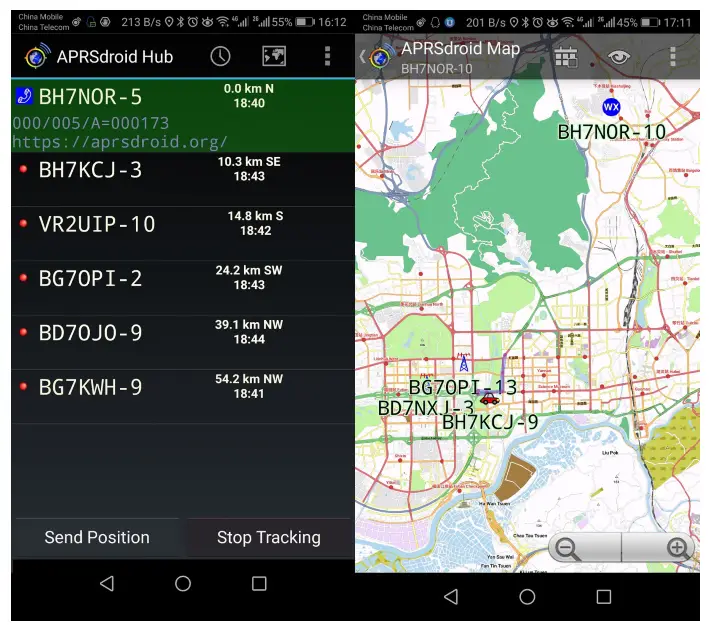Tap the BG7OPI-13 map label

point(462,387)
